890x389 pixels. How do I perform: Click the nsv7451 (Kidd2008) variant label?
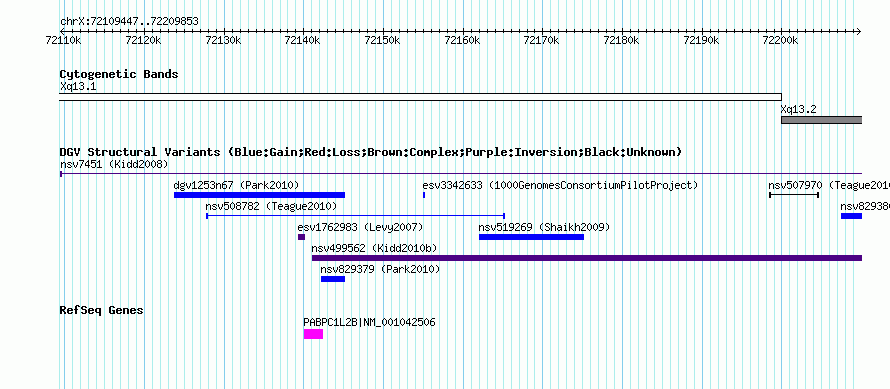pyautogui.click(x=114, y=165)
